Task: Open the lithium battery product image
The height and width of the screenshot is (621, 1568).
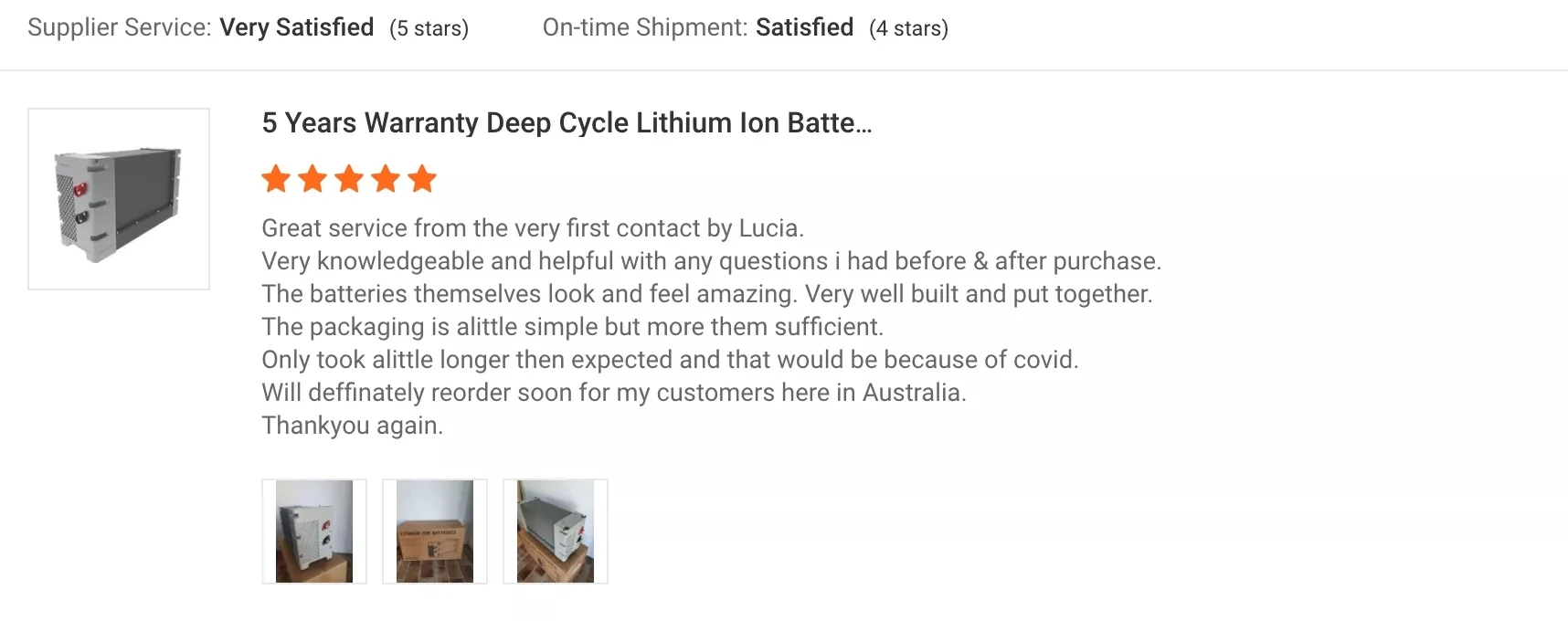Action: tap(119, 199)
